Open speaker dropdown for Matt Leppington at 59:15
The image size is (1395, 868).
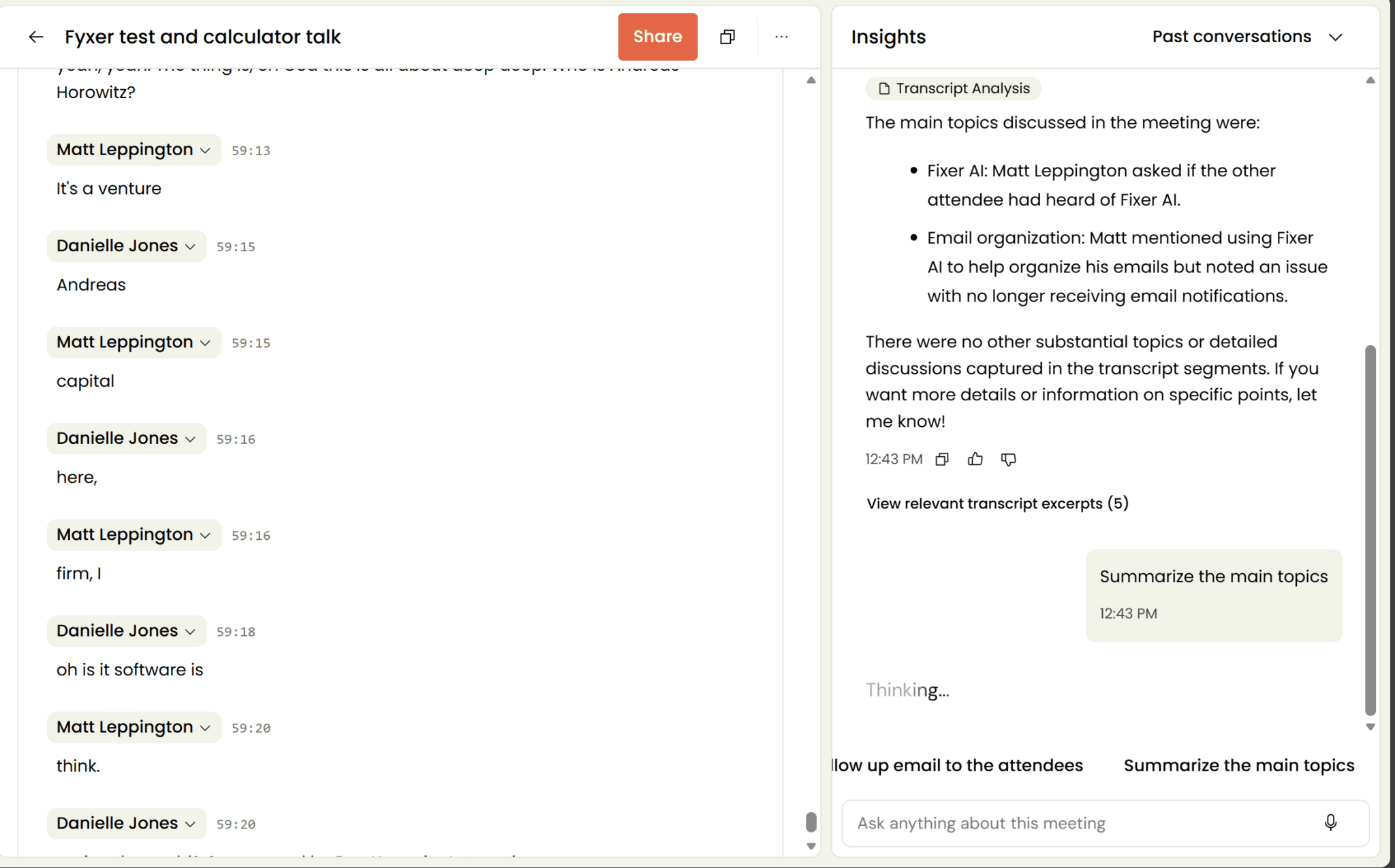click(x=134, y=342)
